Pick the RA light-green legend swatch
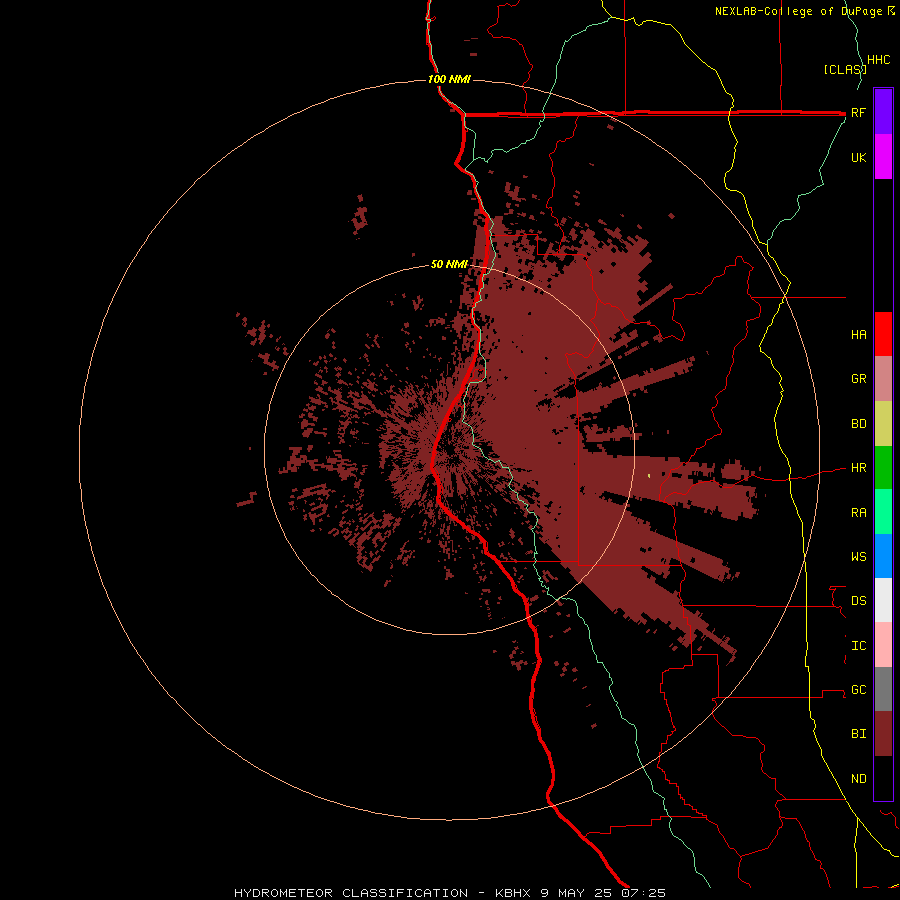 tap(883, 512)
